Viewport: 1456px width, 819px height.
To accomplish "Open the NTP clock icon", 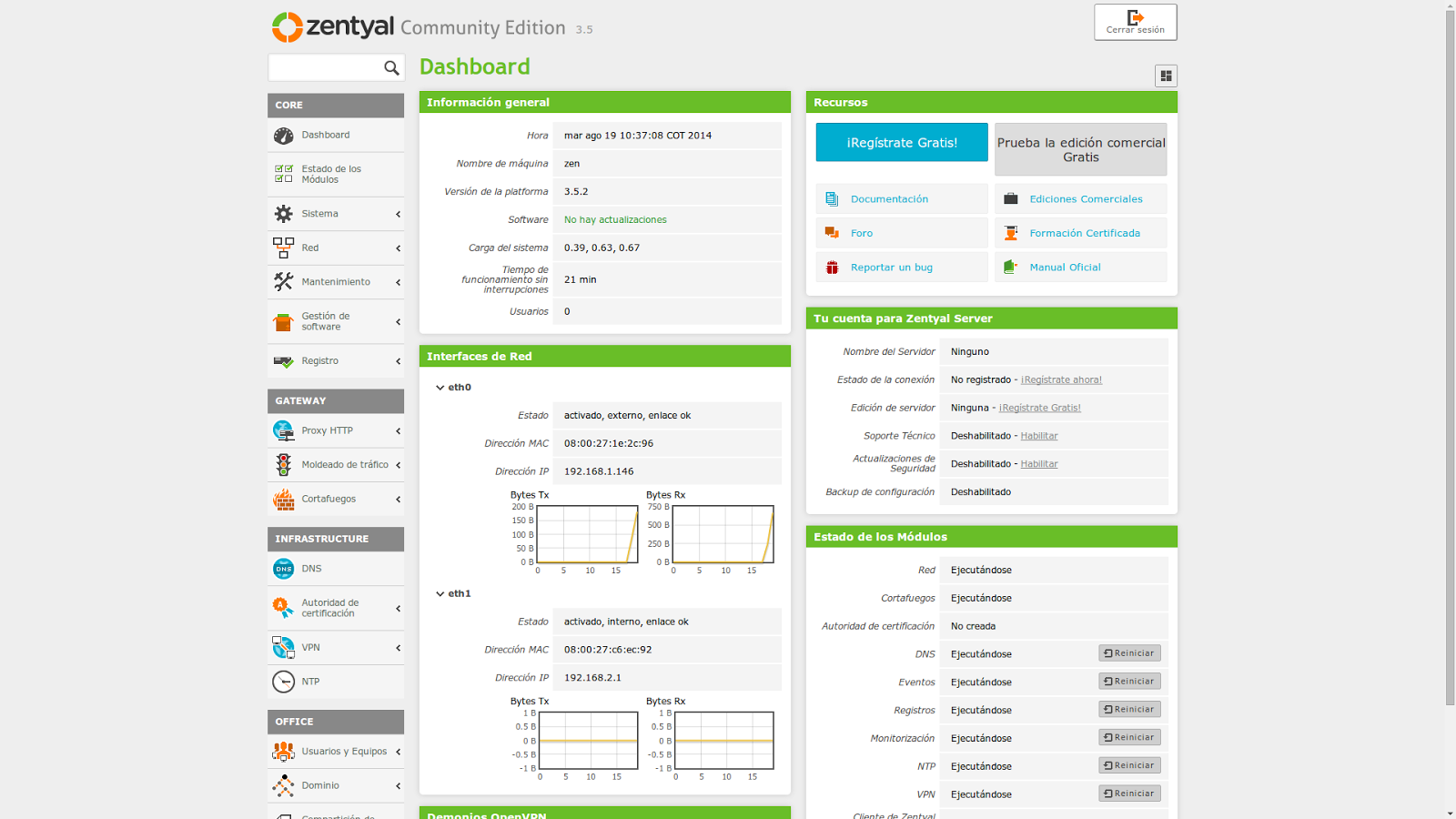I will coord(284,681).
